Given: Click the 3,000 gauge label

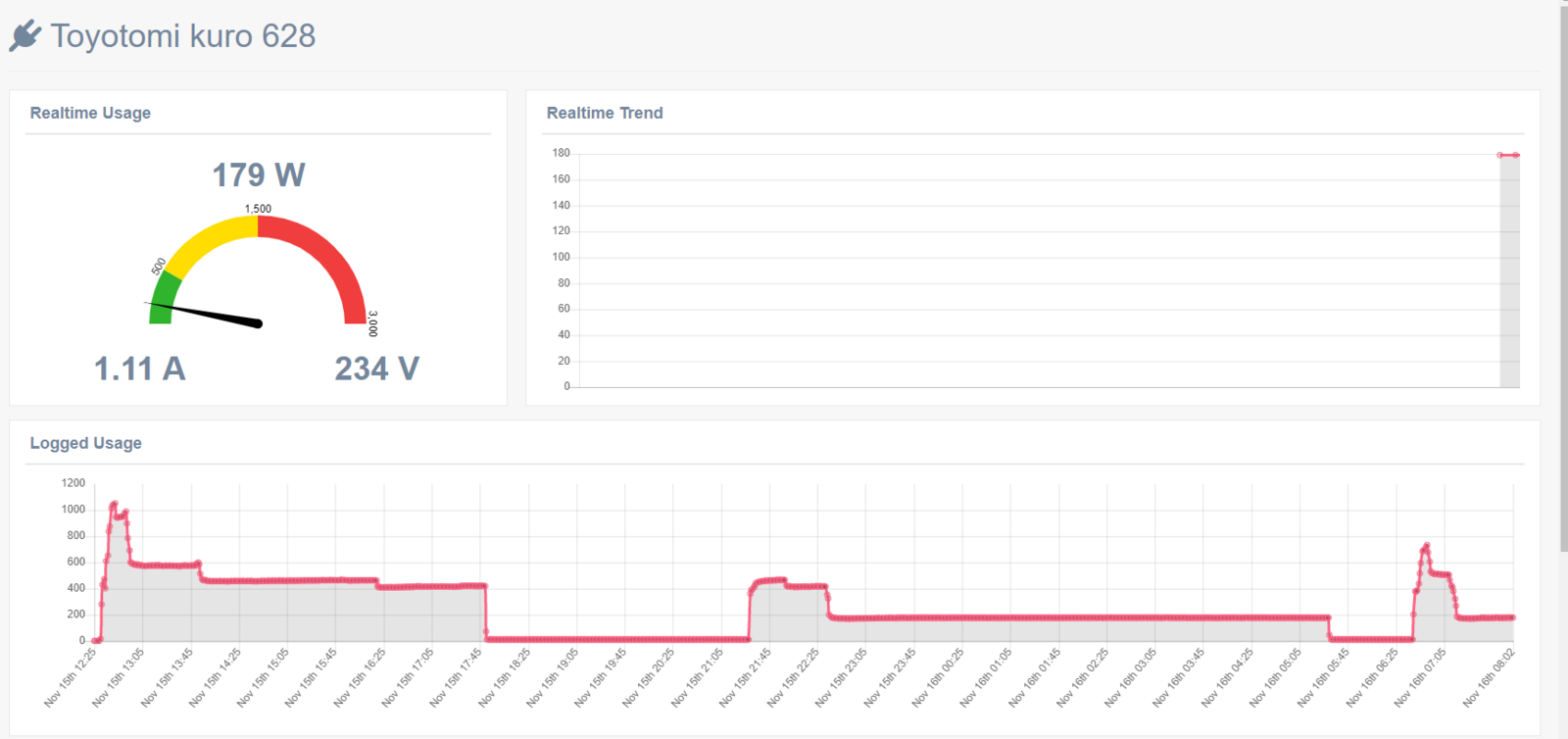Looking at the screenshot, I should (372, 323).
